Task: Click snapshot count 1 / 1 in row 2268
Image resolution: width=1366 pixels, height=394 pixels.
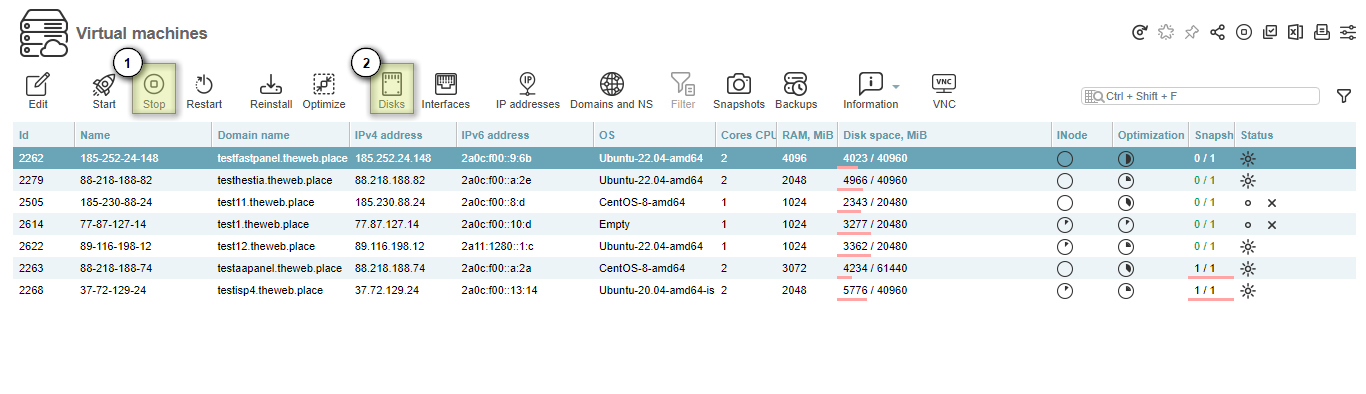Action: (1206, 290)
